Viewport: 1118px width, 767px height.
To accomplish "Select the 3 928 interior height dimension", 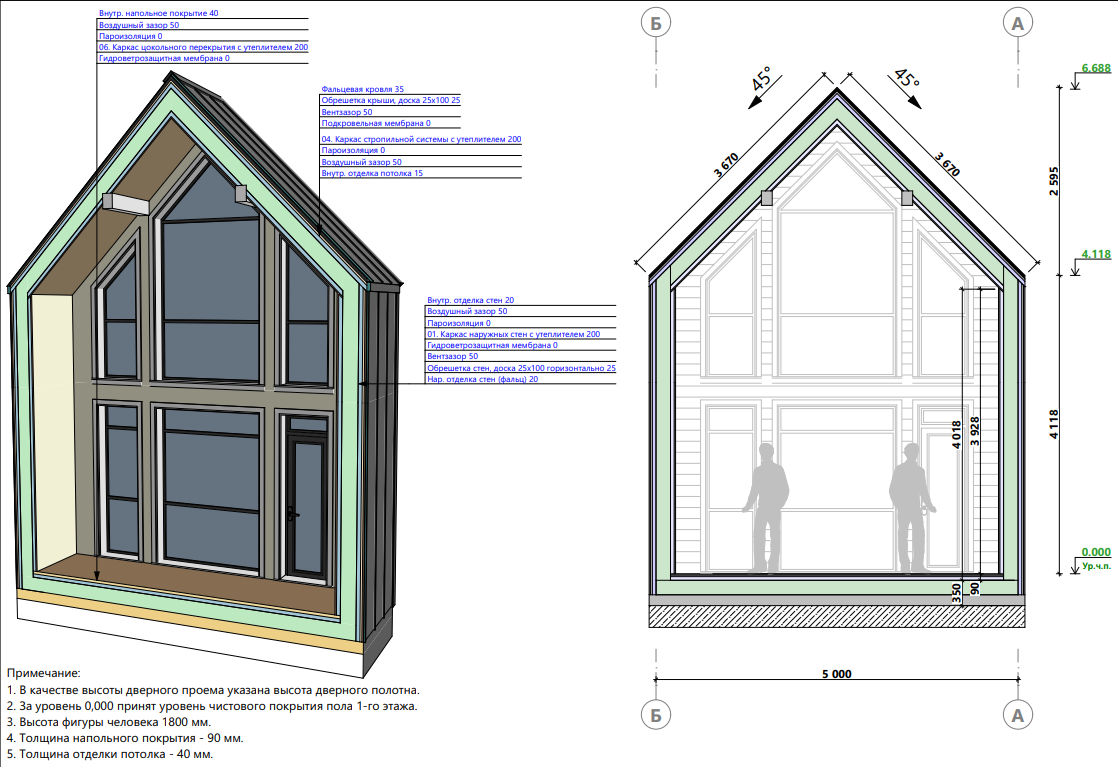I will coord(987,431).
